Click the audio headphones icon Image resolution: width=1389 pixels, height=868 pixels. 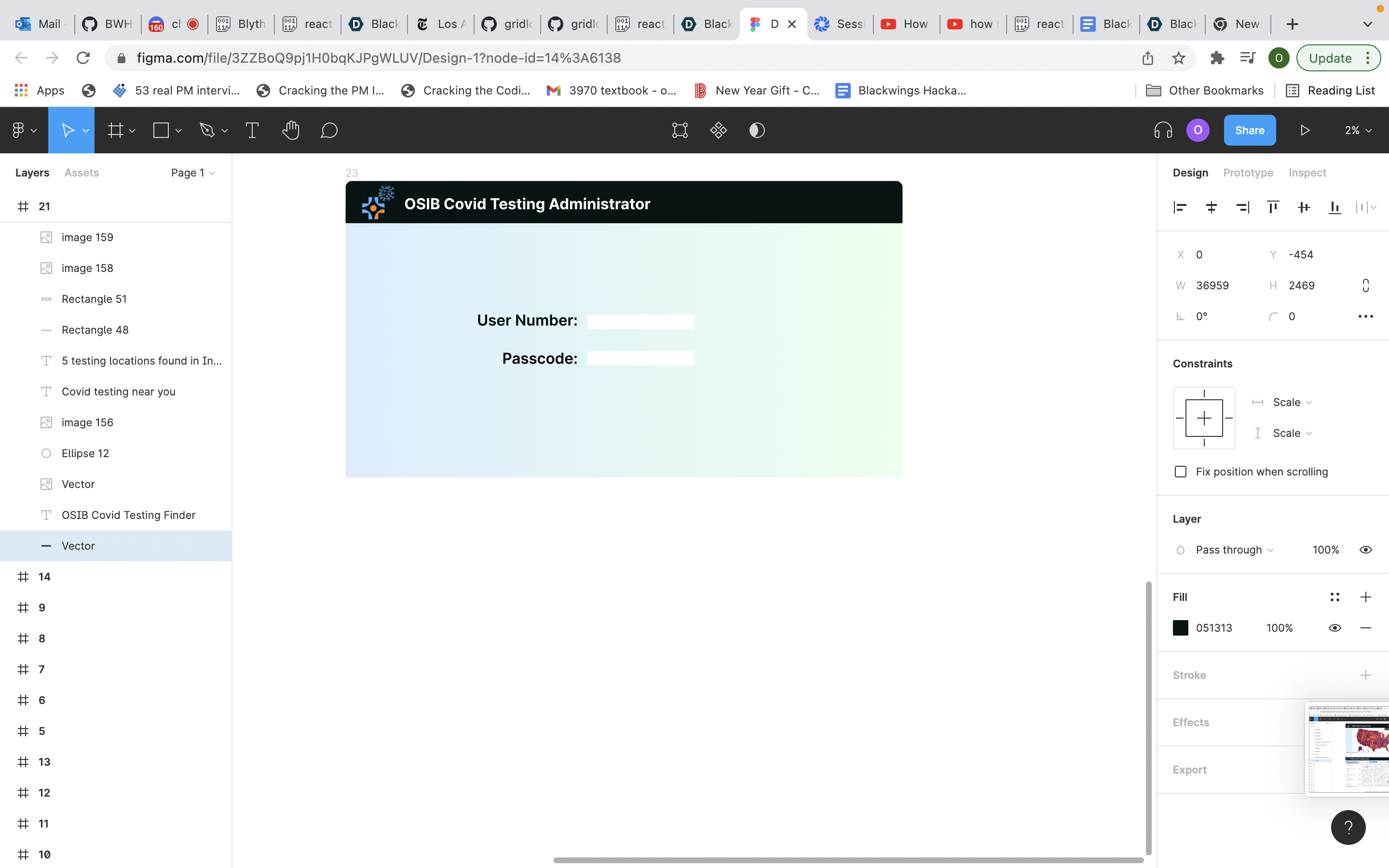[1163, 130]
